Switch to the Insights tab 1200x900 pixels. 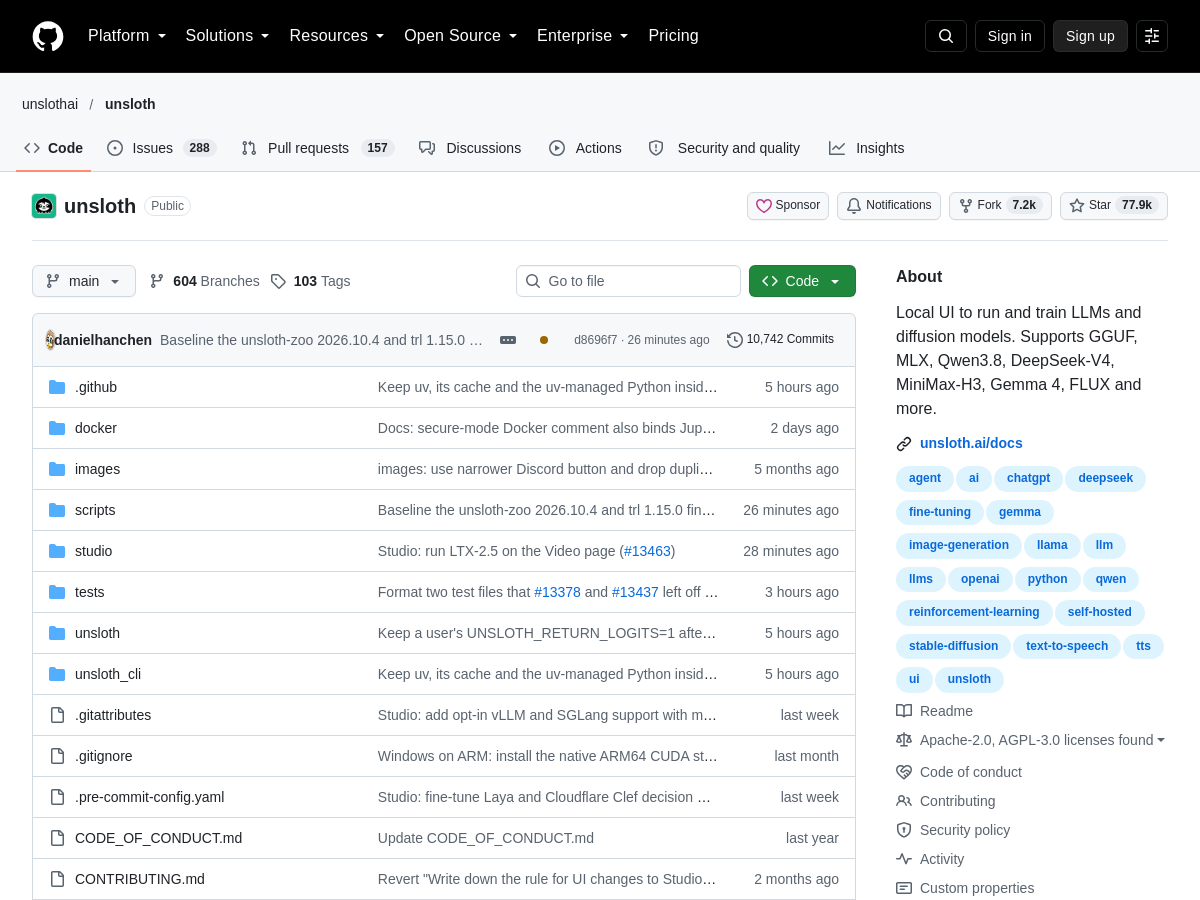click(866, 148)
